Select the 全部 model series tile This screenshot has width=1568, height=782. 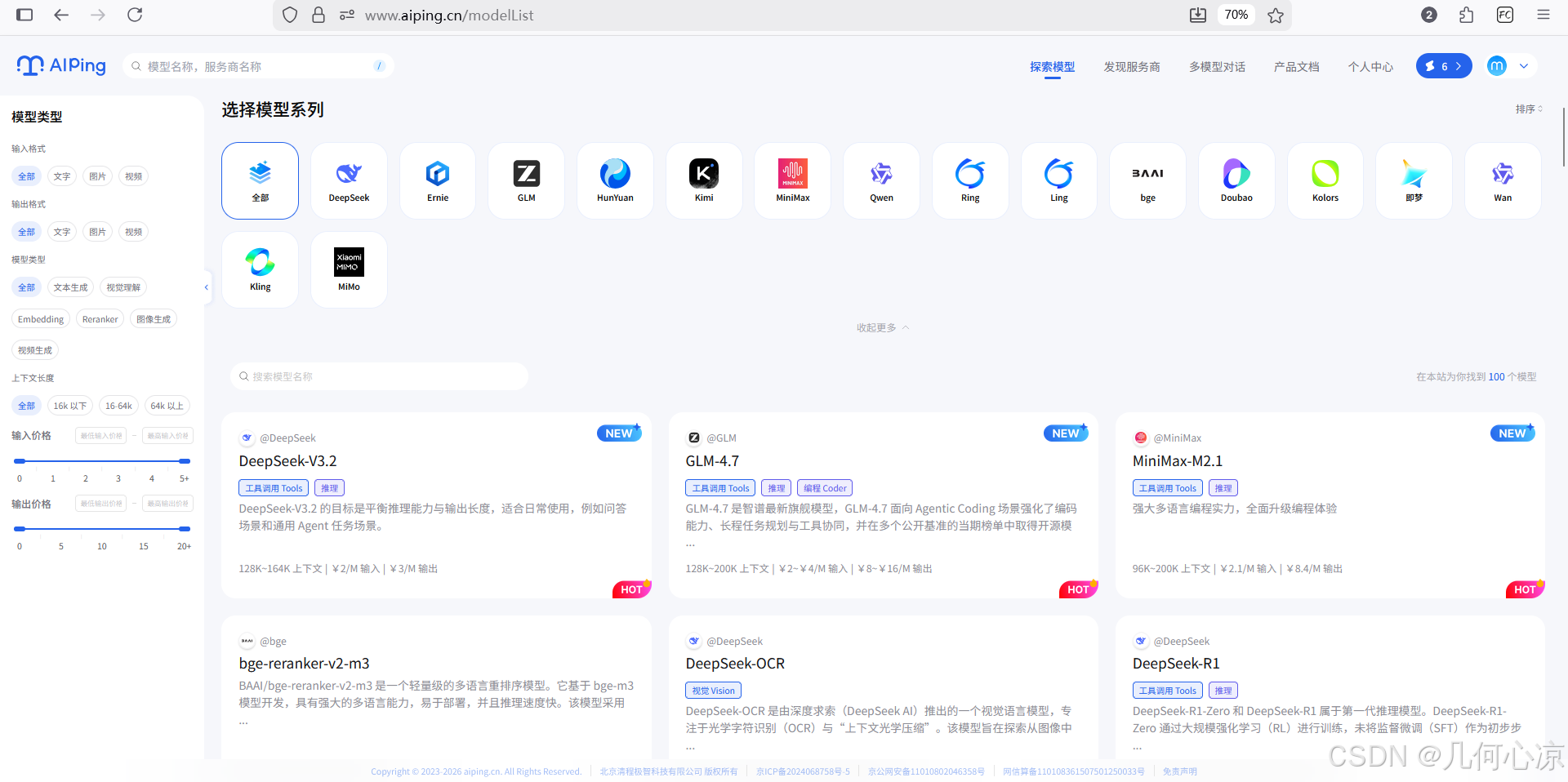coord(261,180)
